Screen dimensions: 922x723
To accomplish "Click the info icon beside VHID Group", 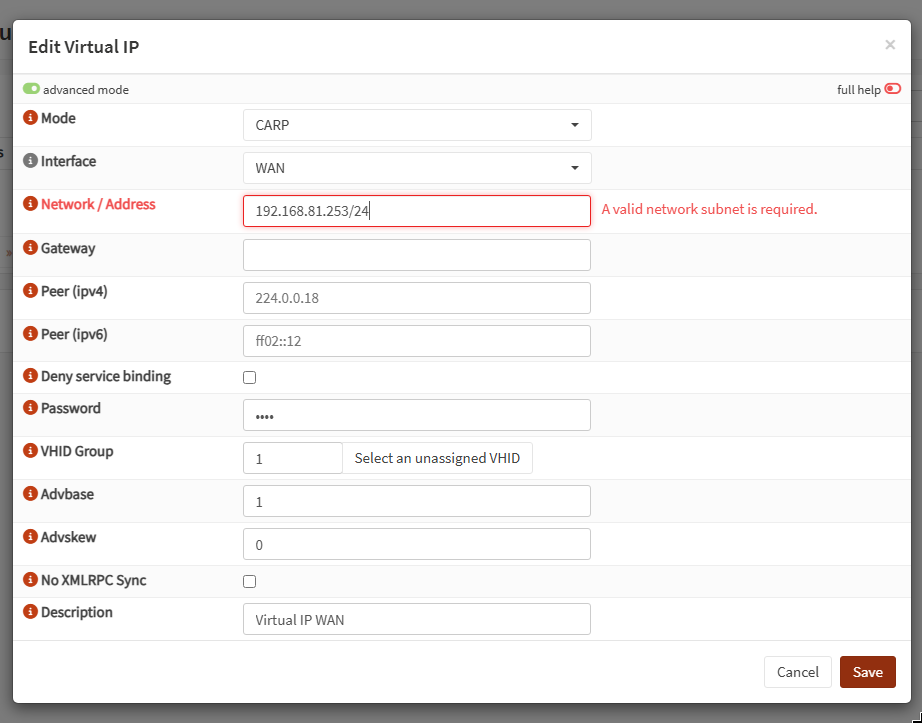I will click(30, 450).
